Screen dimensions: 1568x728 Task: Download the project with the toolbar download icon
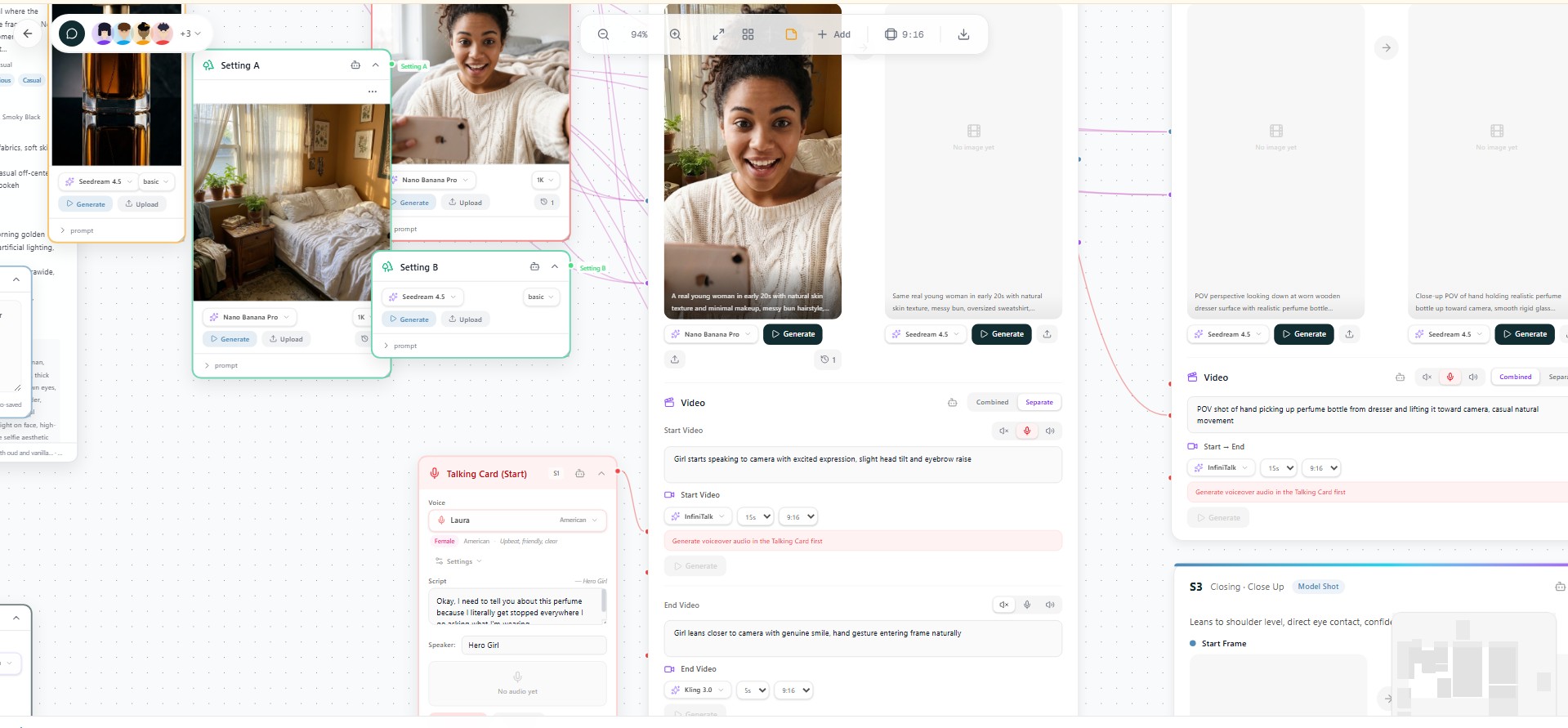point(963,34)
